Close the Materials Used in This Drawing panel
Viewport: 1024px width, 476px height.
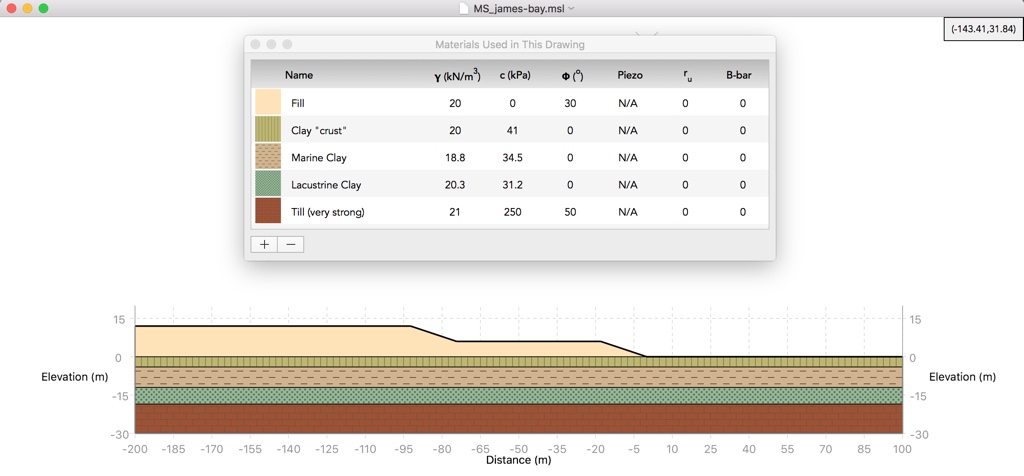click(x=255, y=44)
